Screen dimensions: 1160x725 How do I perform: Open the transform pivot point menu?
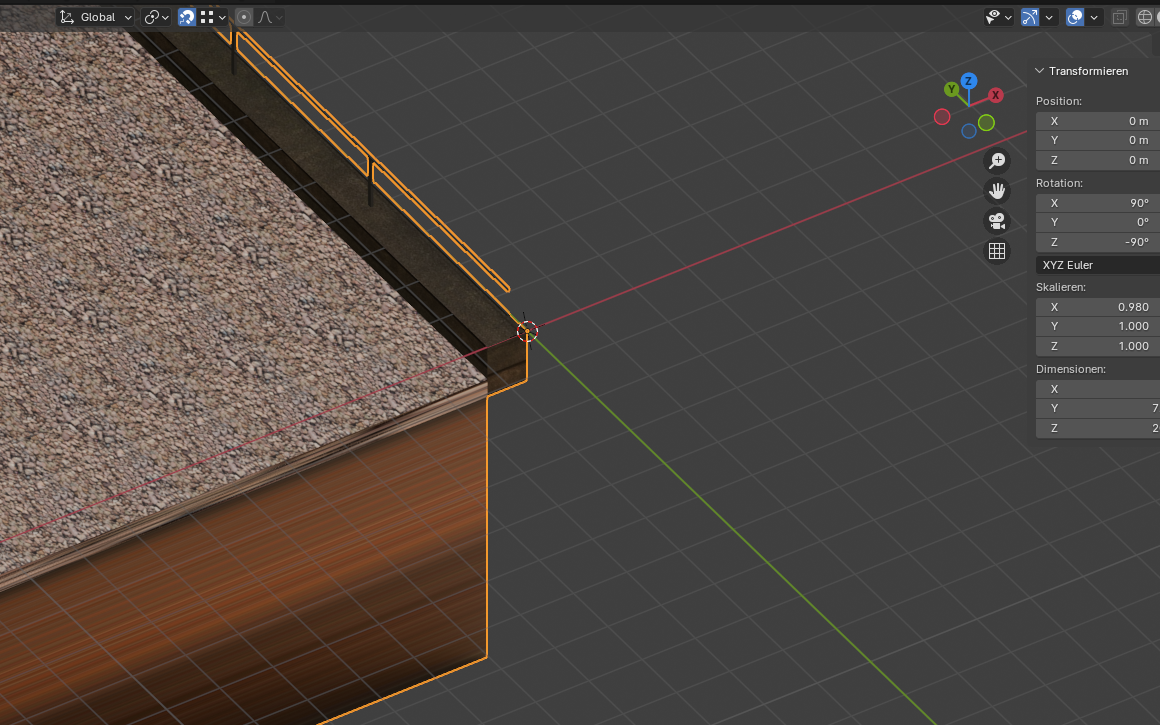pos(156,17)
